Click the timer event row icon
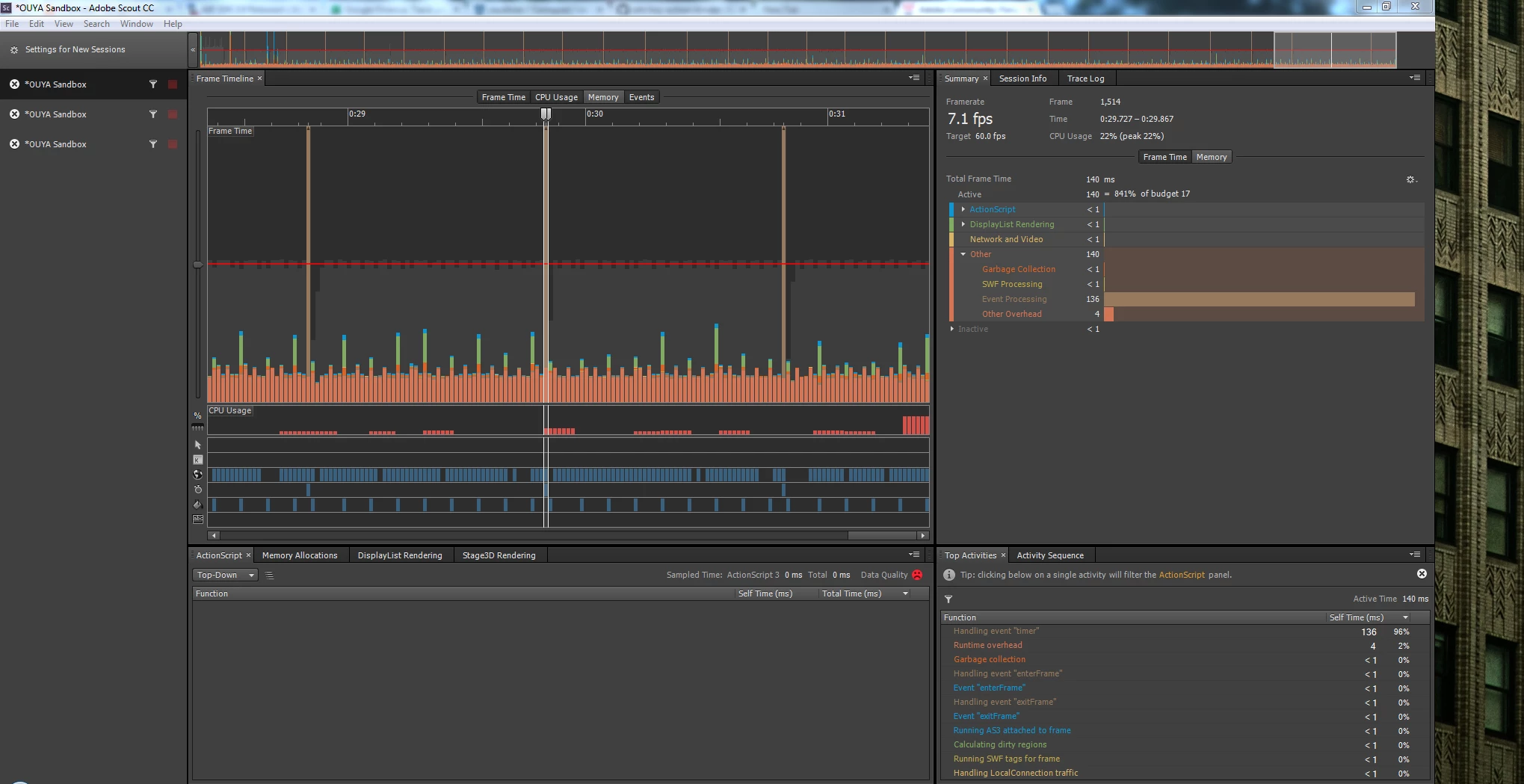1524x784 pixels. (x=198, y=490)
